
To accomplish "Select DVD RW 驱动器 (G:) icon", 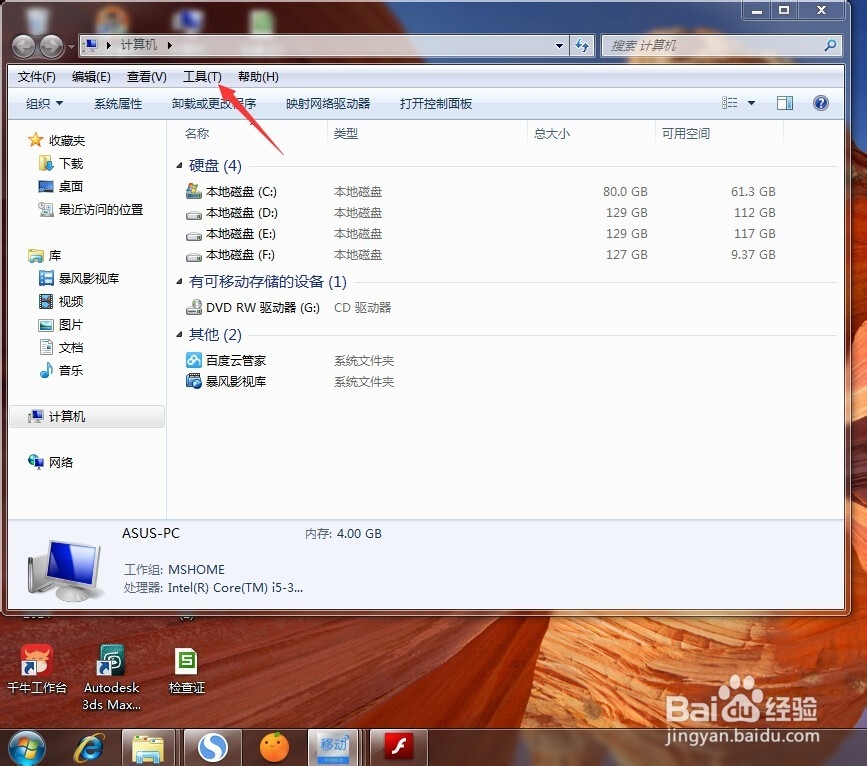I will tap(194, 307).
